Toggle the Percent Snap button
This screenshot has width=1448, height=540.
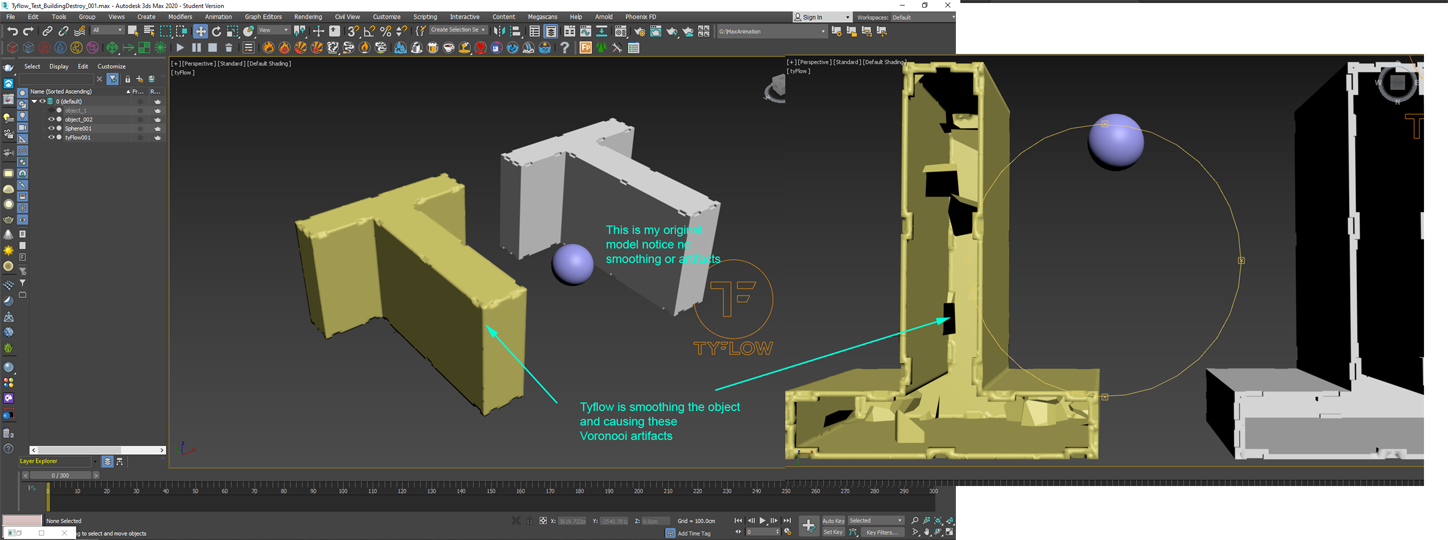coord(385,31)
